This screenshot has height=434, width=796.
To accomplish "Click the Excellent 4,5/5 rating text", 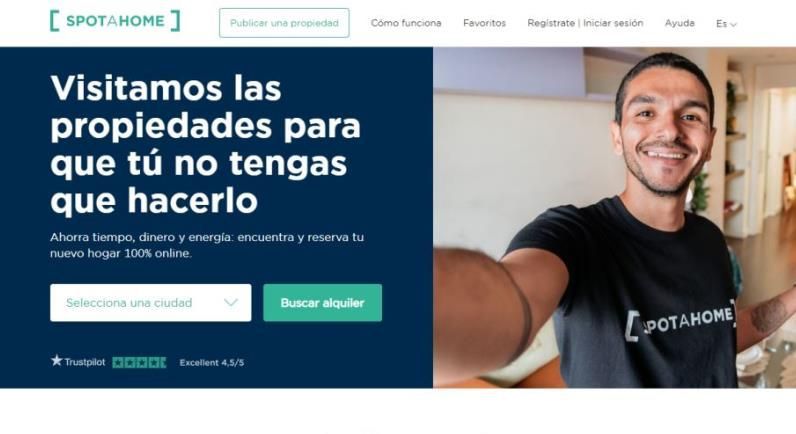I will click(212, 362).
